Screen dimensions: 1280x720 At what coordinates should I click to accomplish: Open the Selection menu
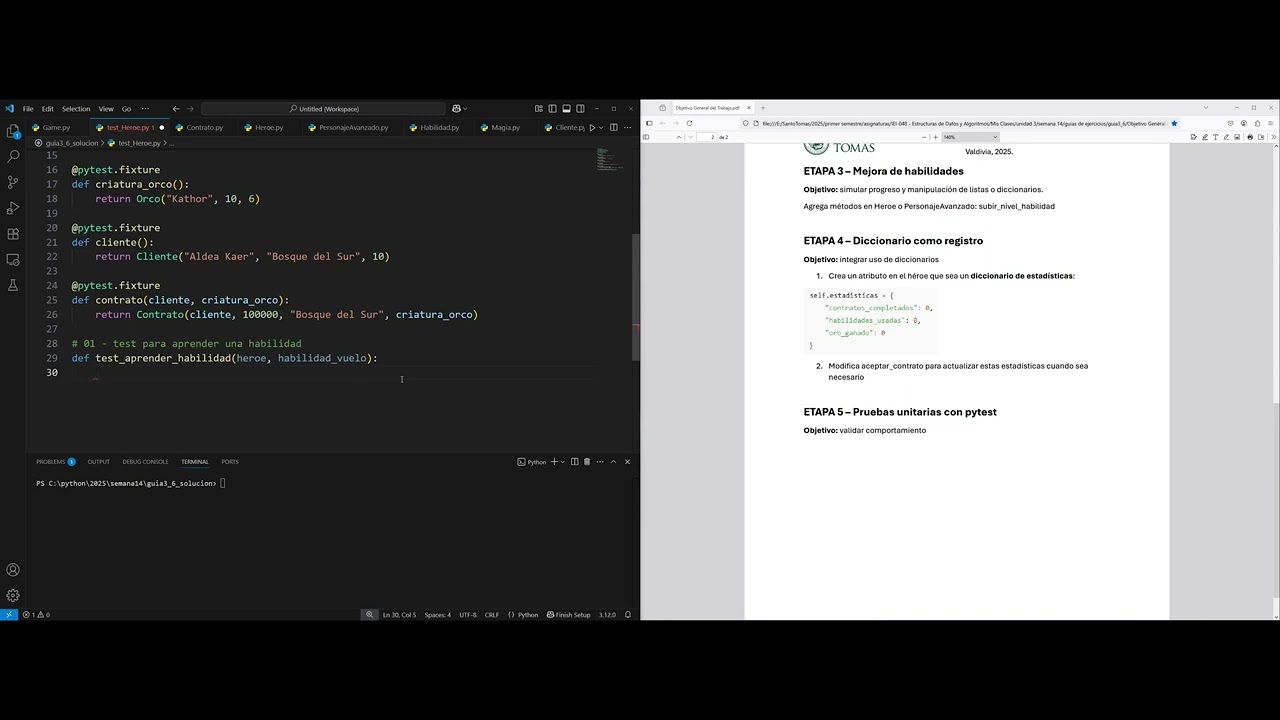pos(76,109)
